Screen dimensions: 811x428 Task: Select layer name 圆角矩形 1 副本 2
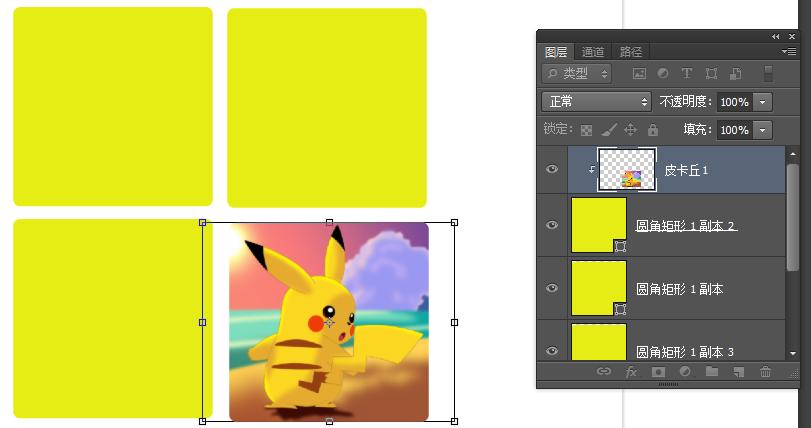tap(686, 225)
